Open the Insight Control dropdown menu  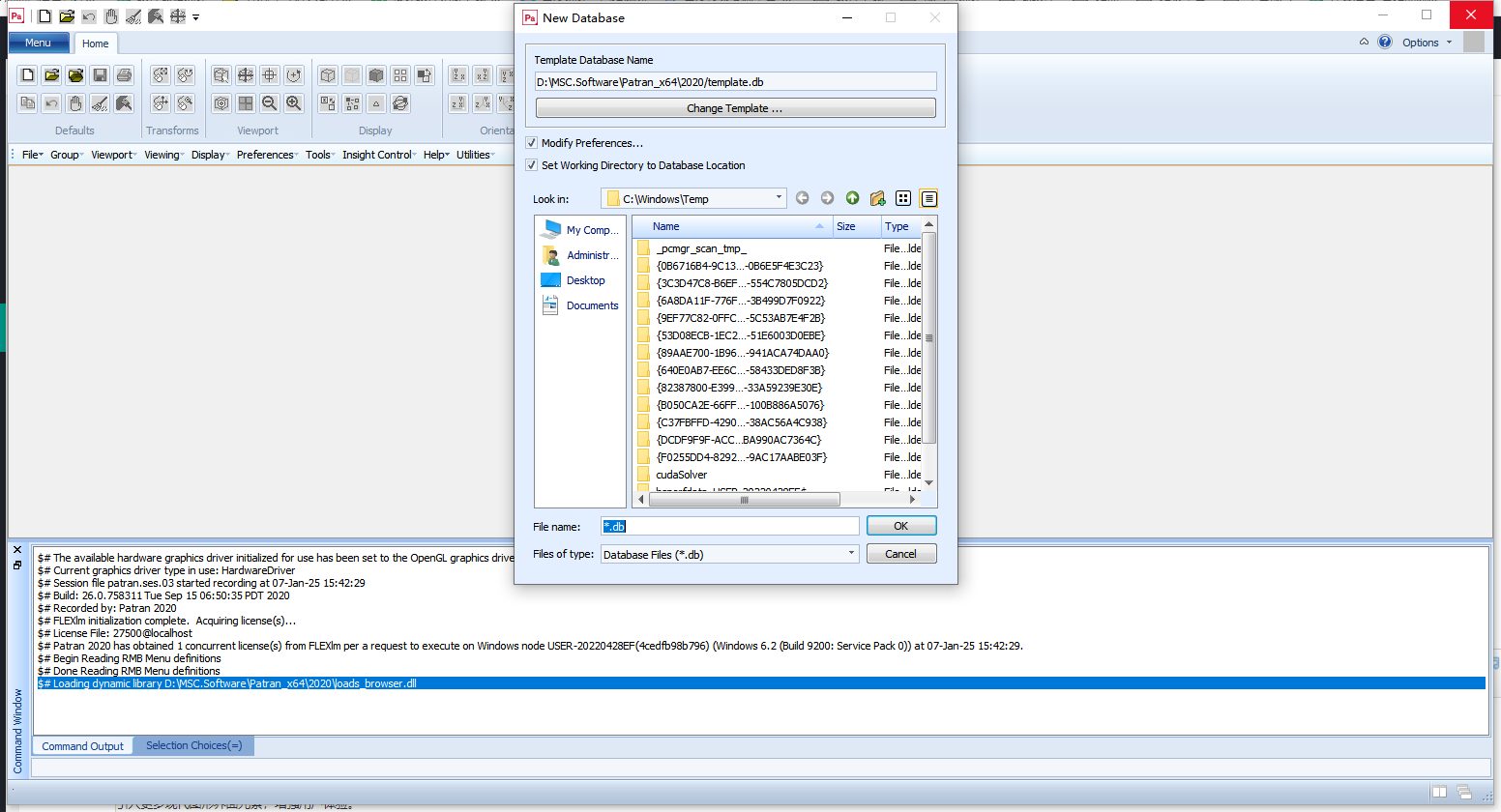(x=379, y=155)
